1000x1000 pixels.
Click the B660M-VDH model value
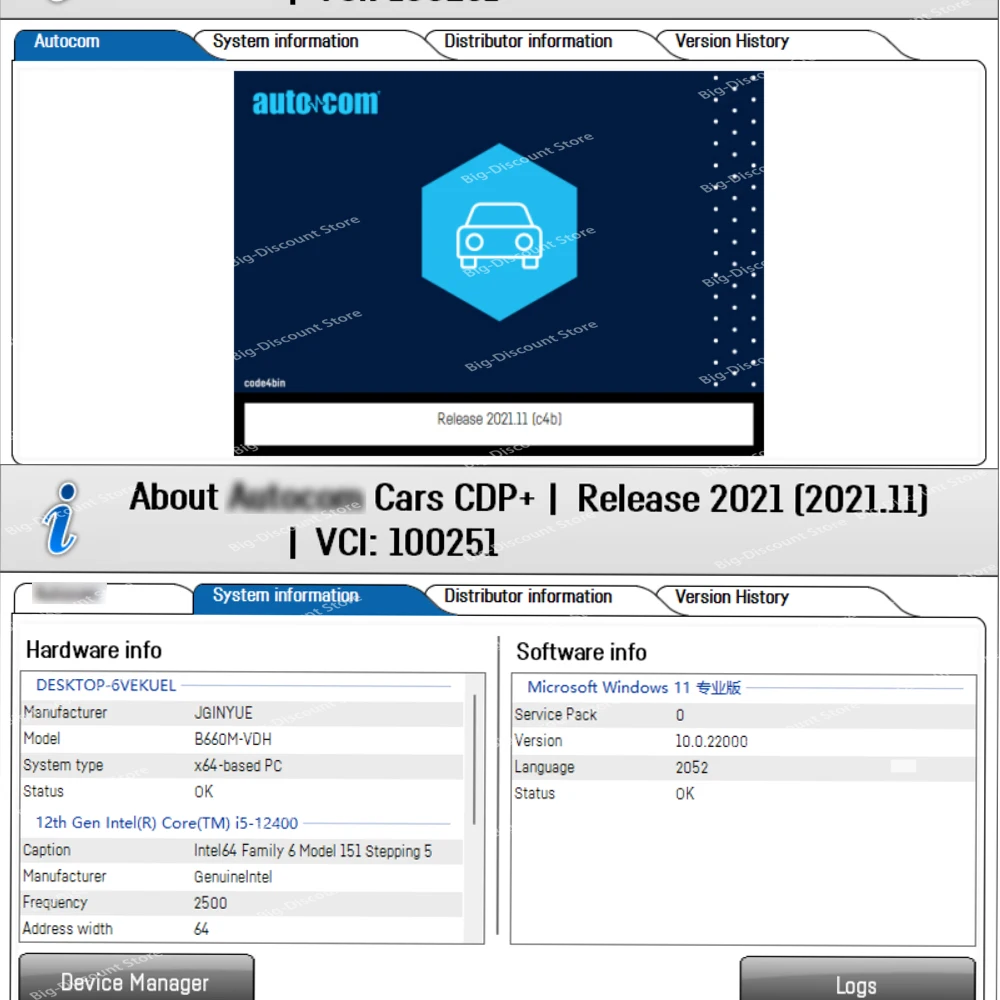click(x=233, y=739)
